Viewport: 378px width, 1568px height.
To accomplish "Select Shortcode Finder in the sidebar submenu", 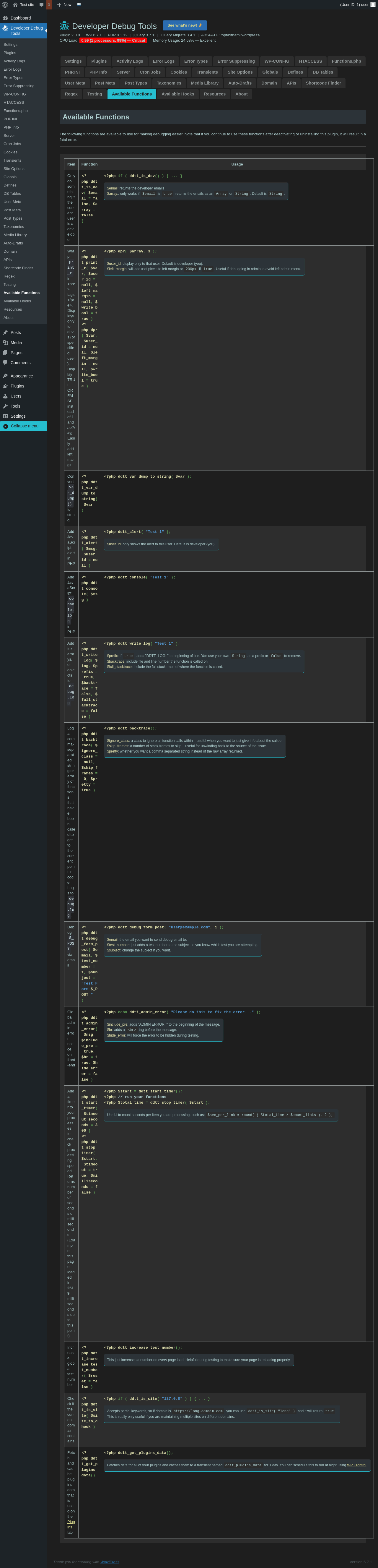I will tap(18, 268).
